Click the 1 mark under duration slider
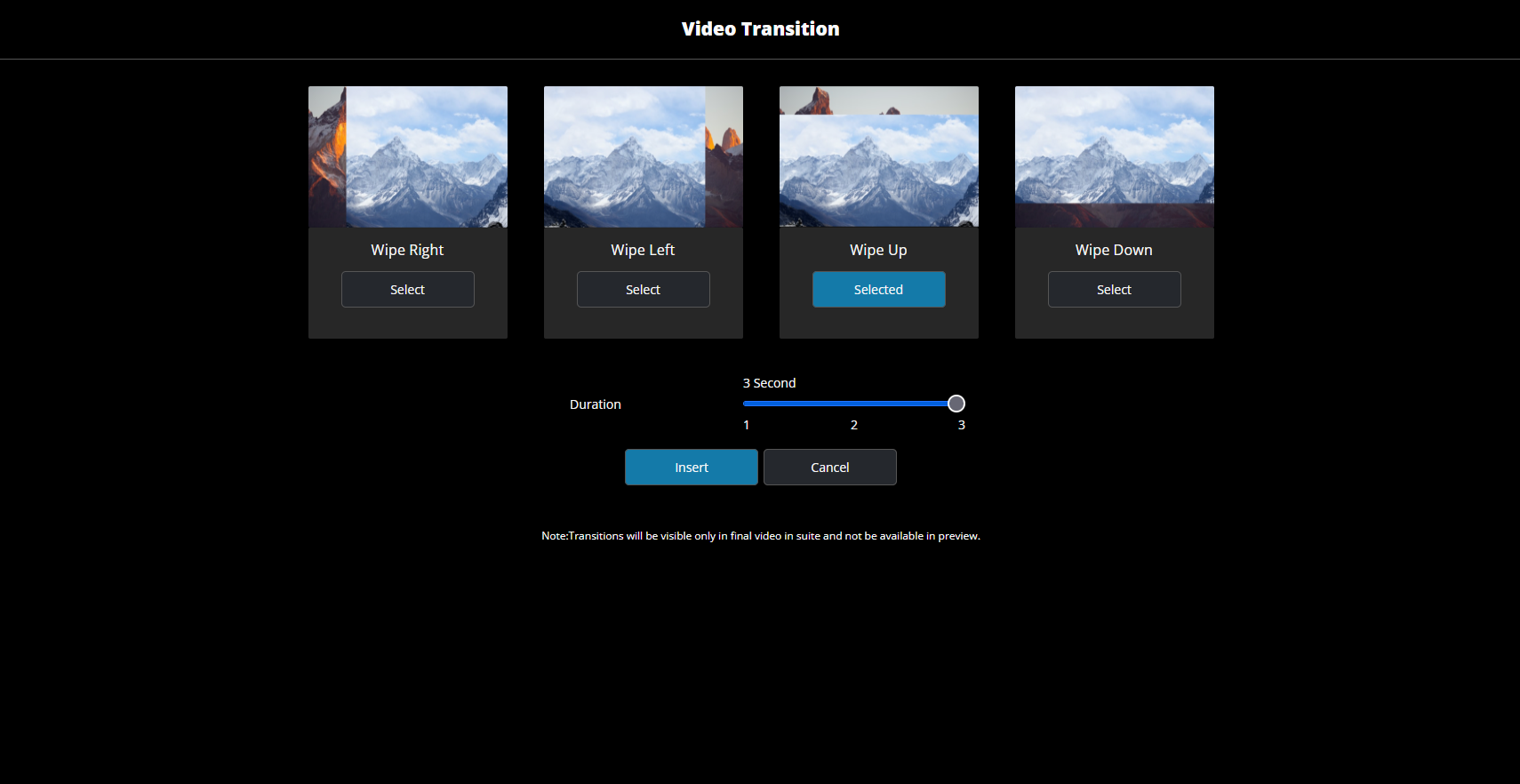The width and height of the screenshot is (1520, 784). (x=747, y=425)
